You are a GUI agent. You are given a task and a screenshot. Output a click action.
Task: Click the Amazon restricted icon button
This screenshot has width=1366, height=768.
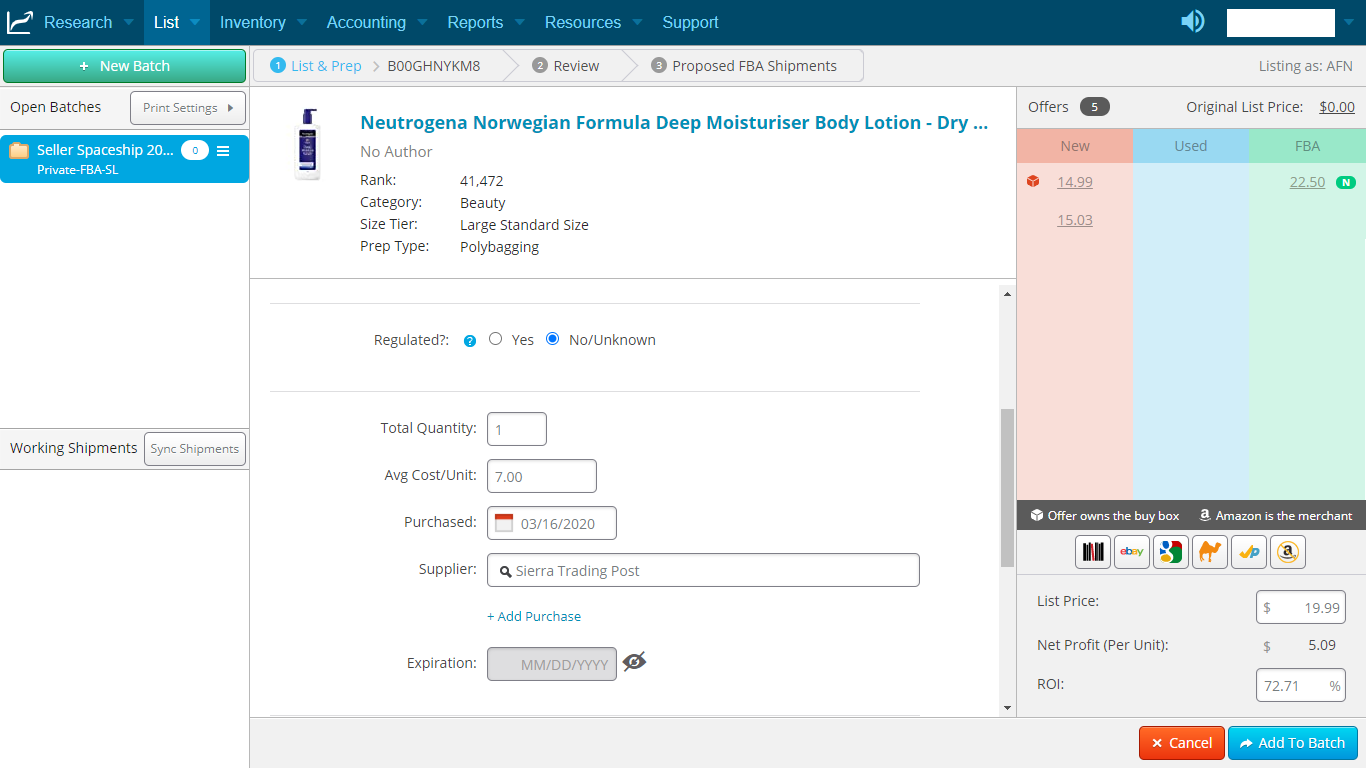click(1288, 552)
